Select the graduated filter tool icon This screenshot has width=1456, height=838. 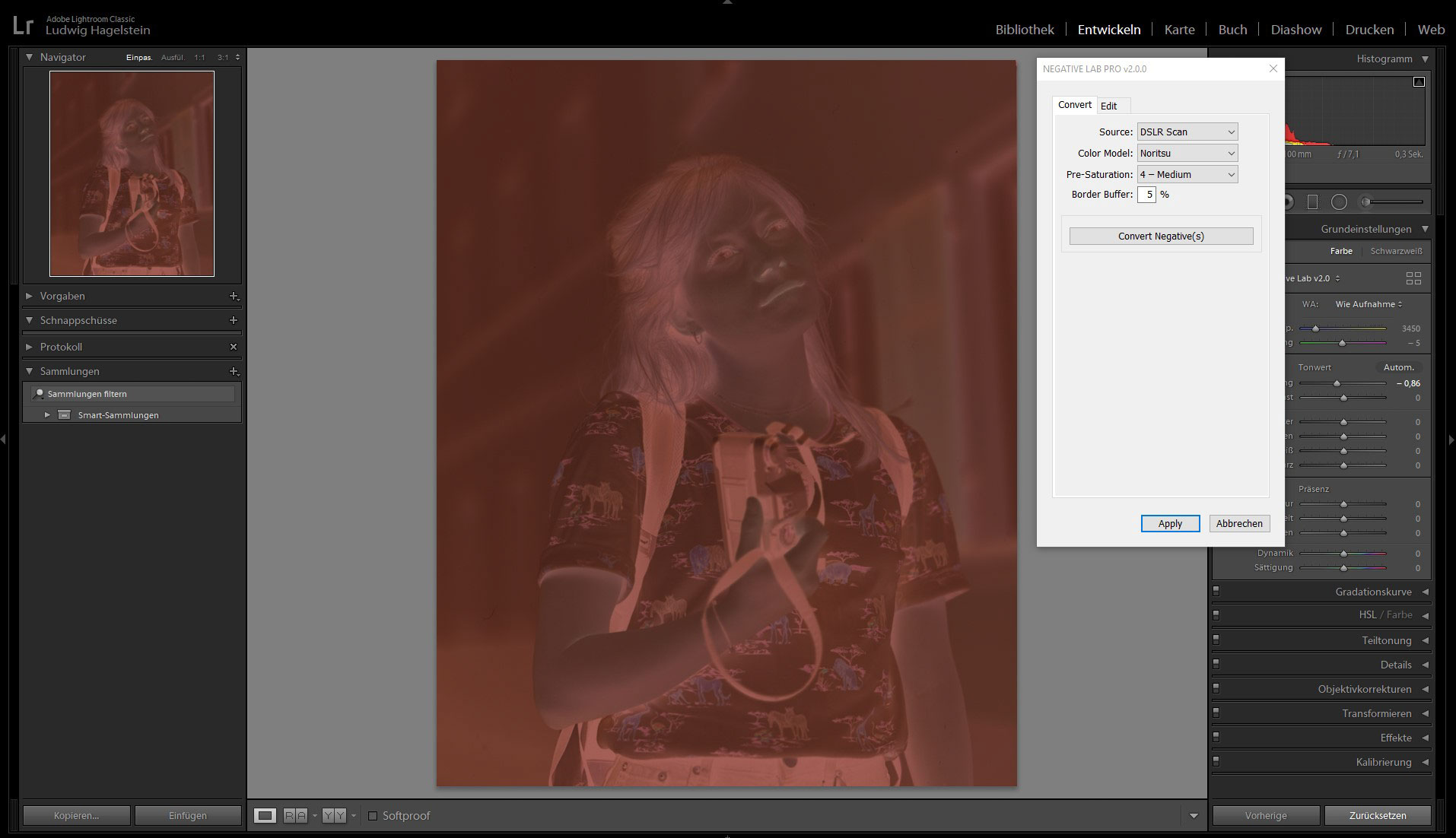coord(1312,202)
